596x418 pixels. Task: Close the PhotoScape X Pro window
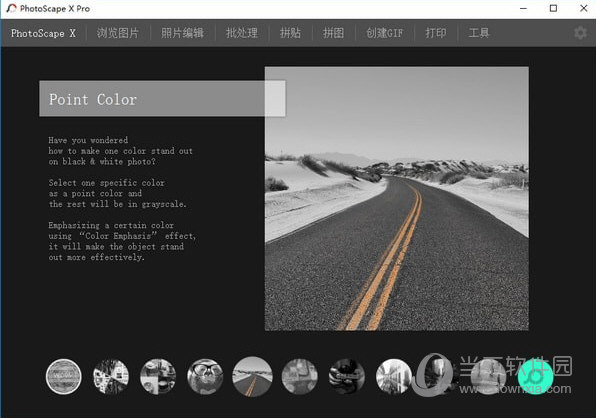pyautogui.click(x=583, y=8)
